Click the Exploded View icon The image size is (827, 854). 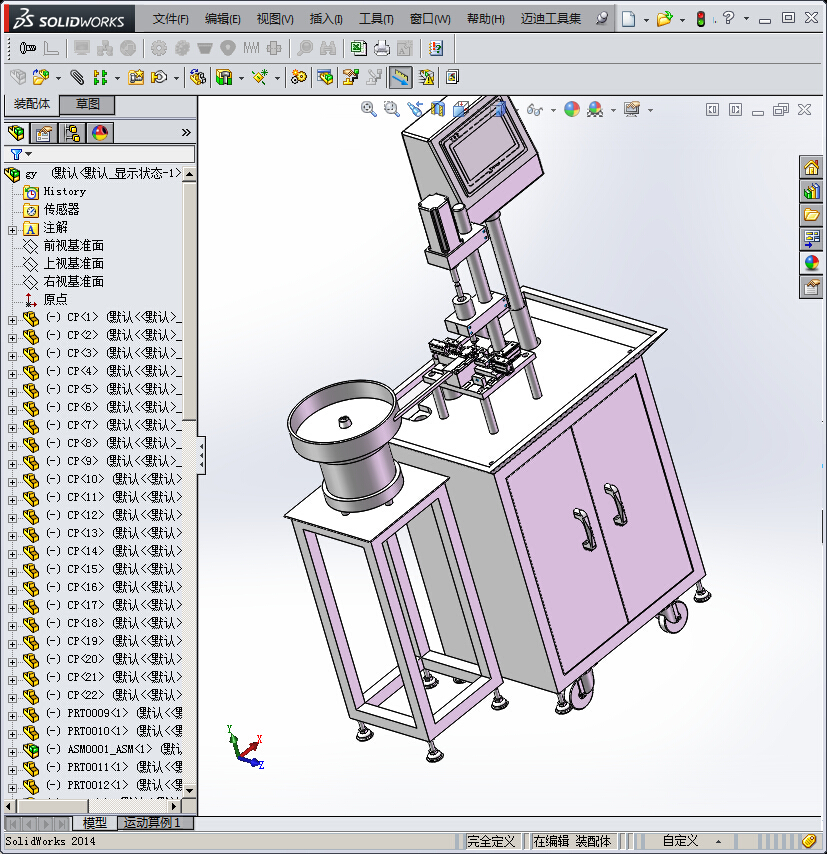point(350,77)
